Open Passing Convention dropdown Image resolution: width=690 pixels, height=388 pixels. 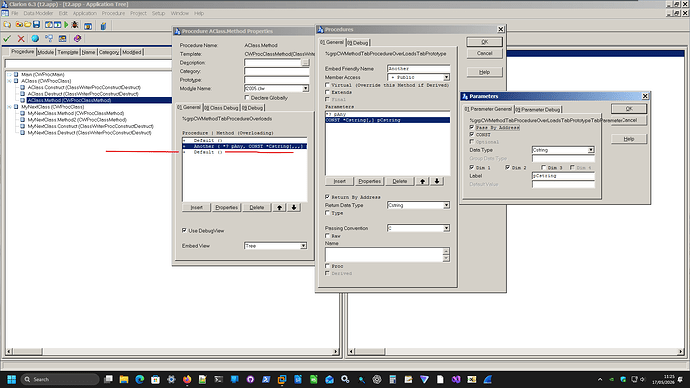446,228
